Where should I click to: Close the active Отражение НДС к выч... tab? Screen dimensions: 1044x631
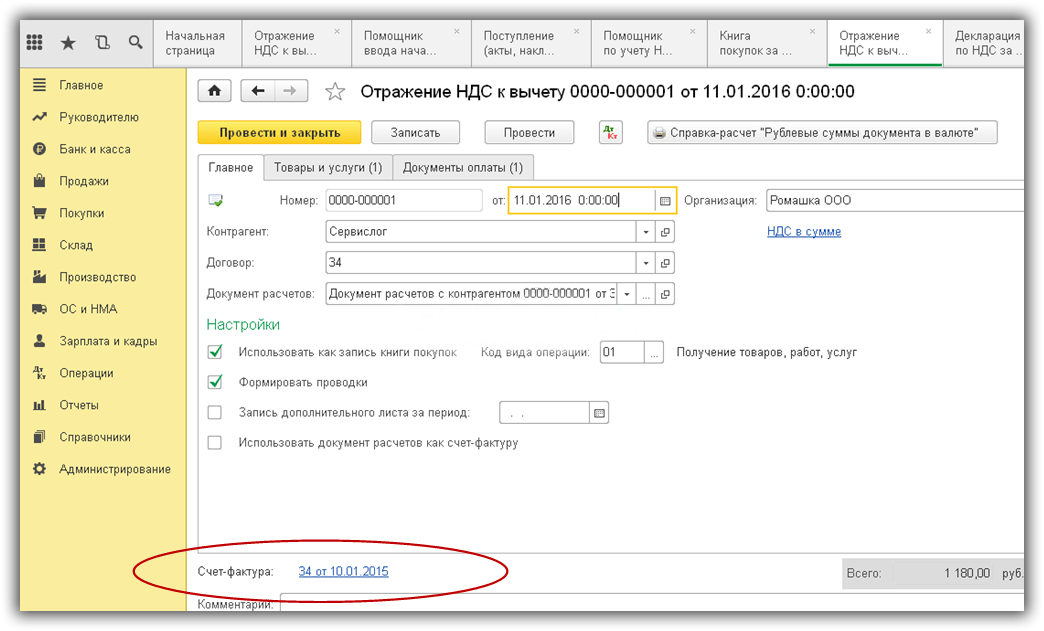coord(928,31)
